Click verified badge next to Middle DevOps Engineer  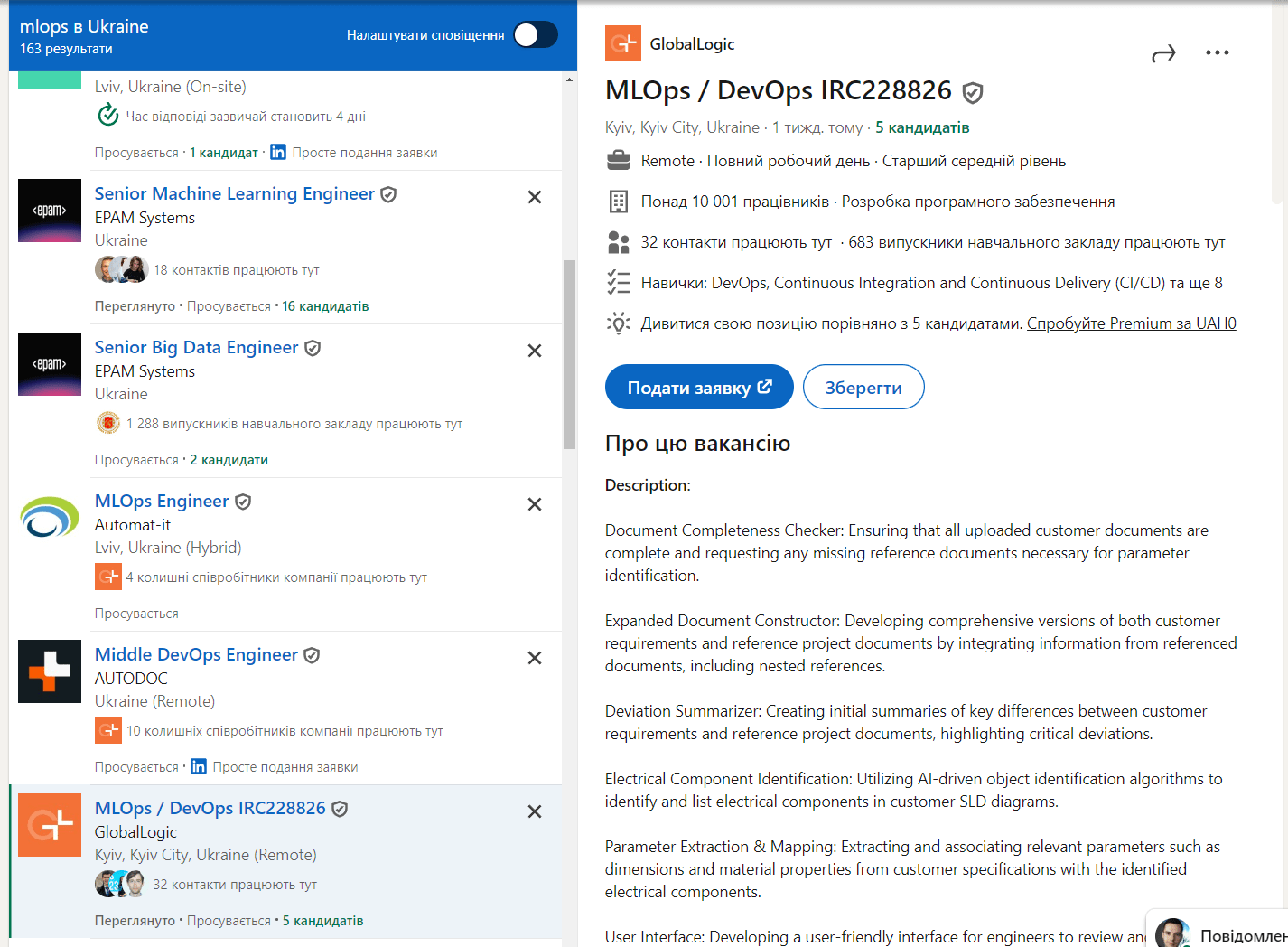pyautogui.click(x=312, y=655)
